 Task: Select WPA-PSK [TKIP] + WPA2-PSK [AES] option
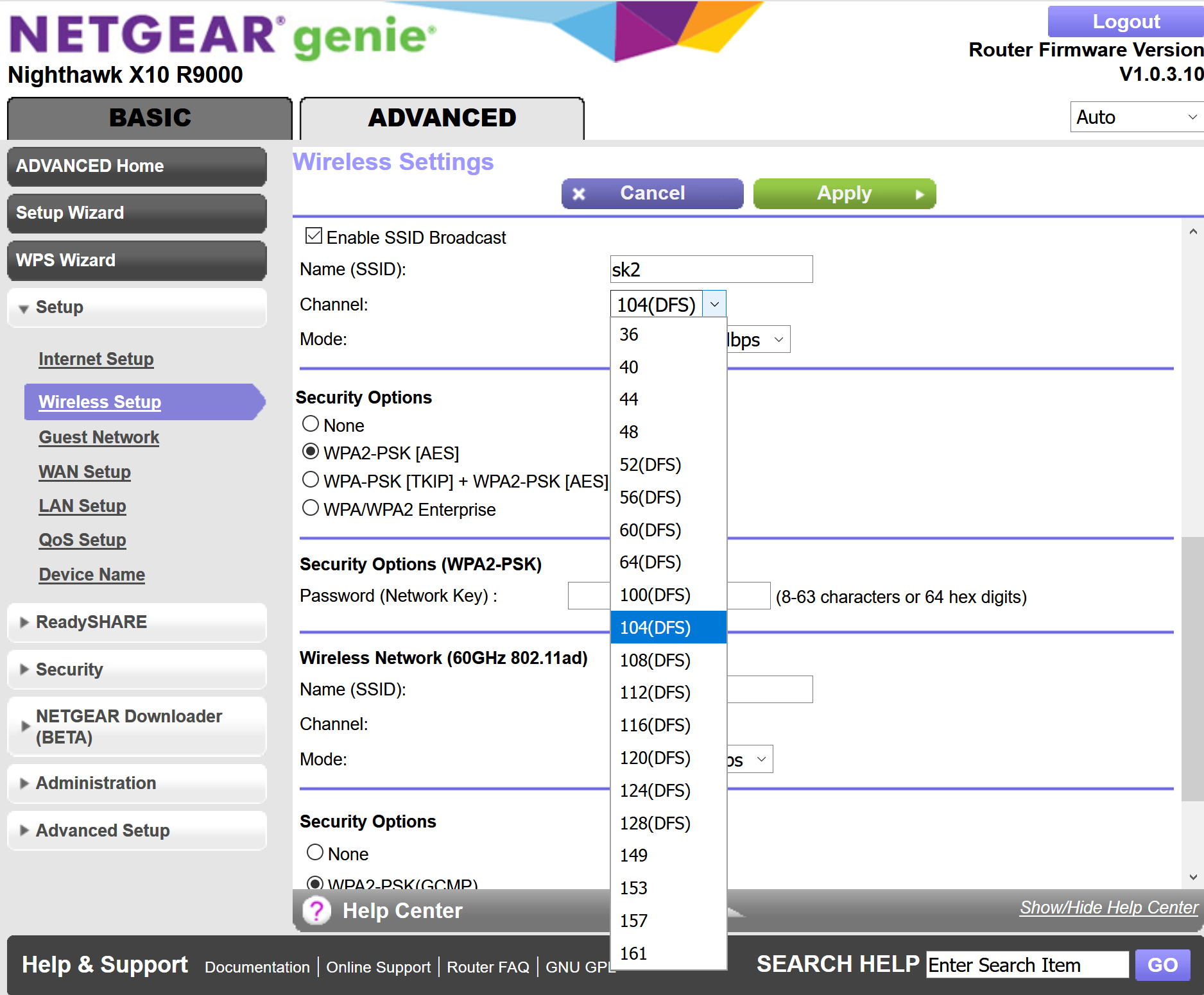pos(311,479)
